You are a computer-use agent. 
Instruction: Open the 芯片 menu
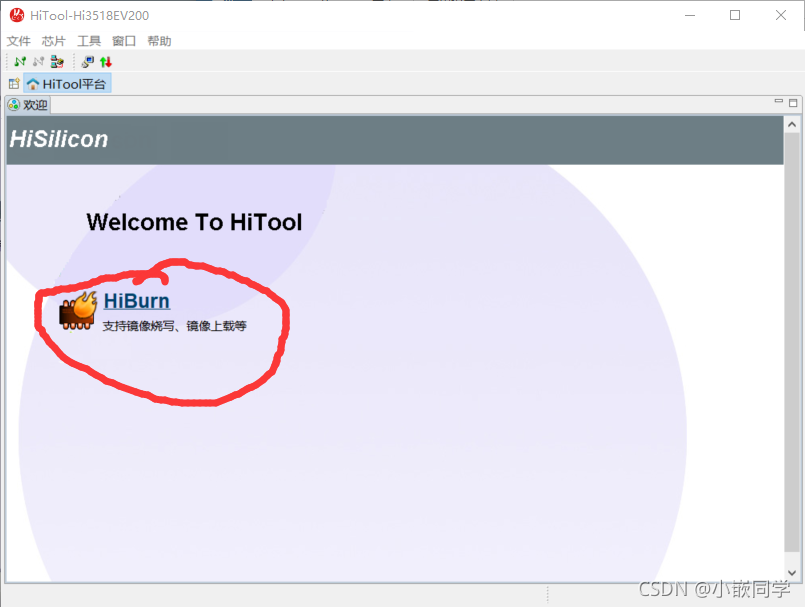tap(54, 41)
